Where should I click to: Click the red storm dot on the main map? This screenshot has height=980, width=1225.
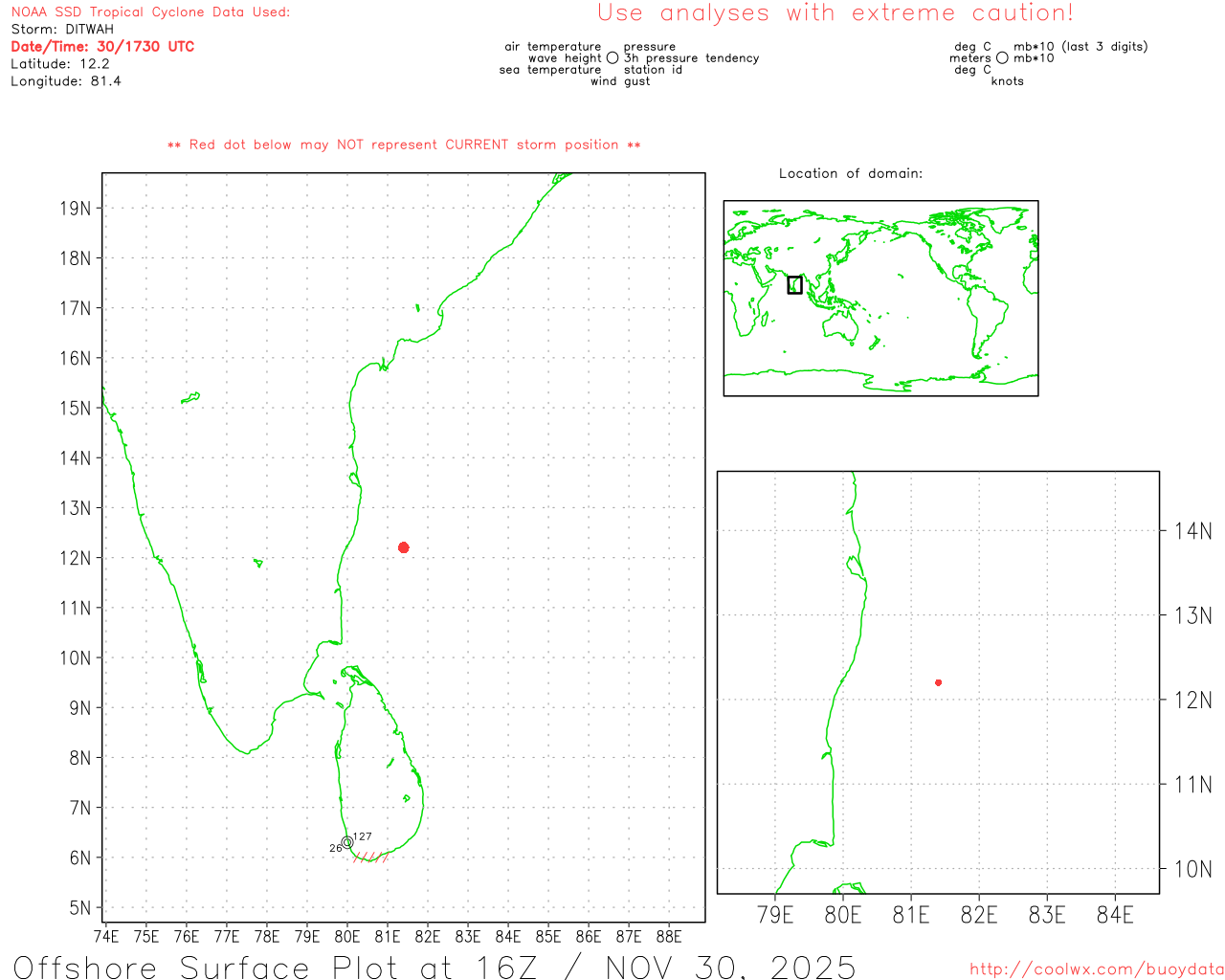click(x=404, y=547)
